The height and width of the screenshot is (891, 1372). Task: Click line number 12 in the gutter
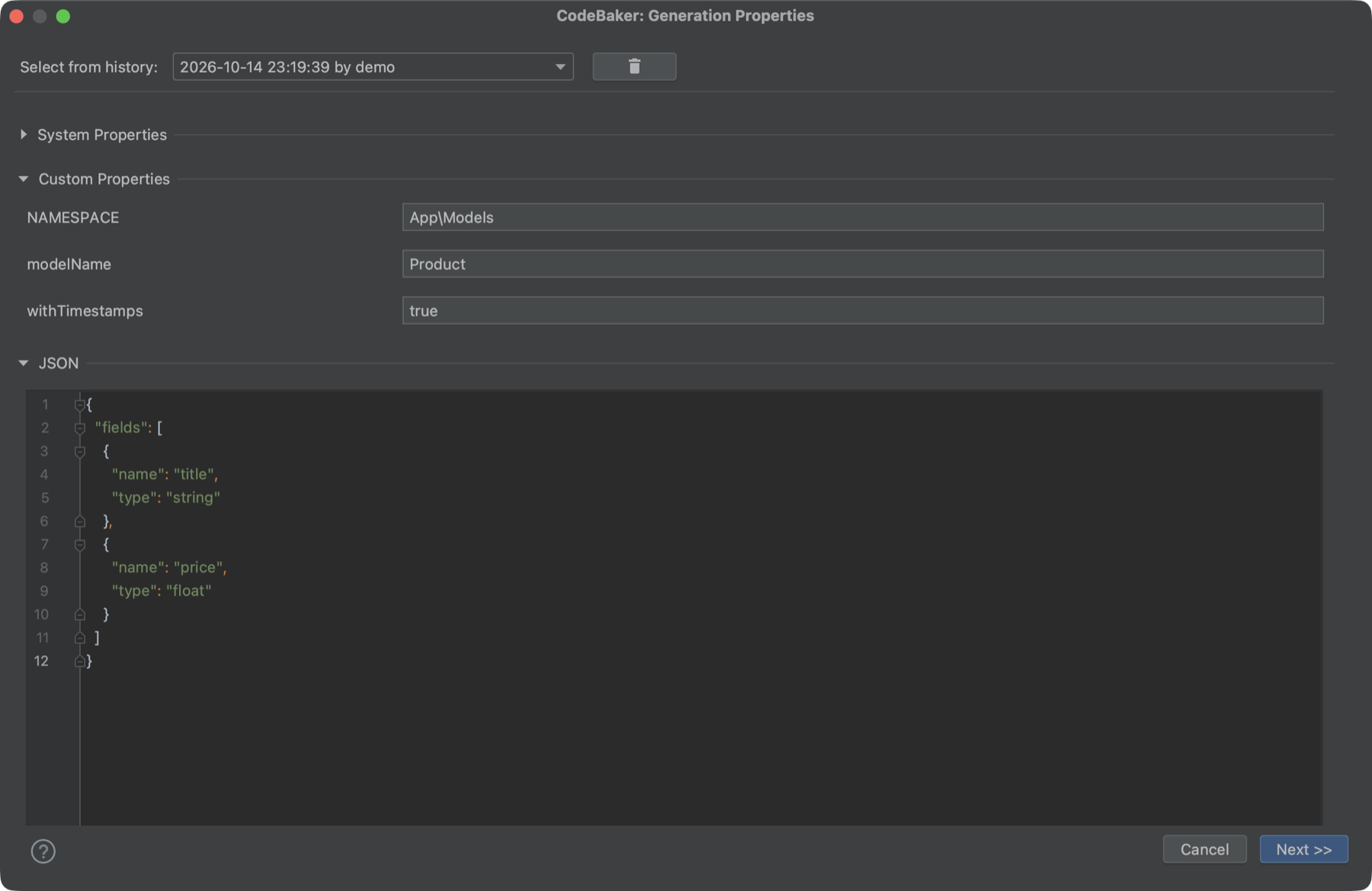41,661
